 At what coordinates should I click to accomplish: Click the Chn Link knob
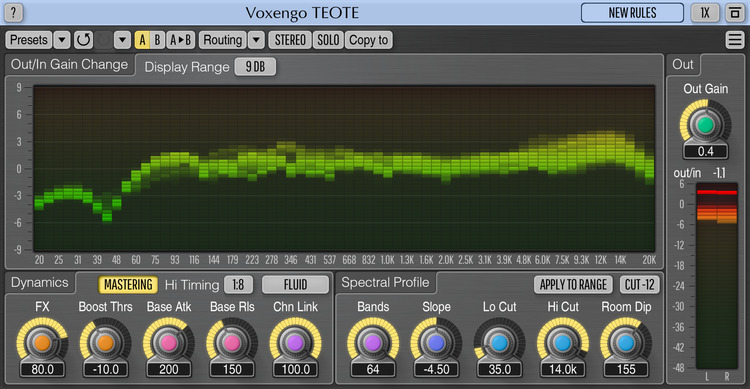tap(295, 343)
